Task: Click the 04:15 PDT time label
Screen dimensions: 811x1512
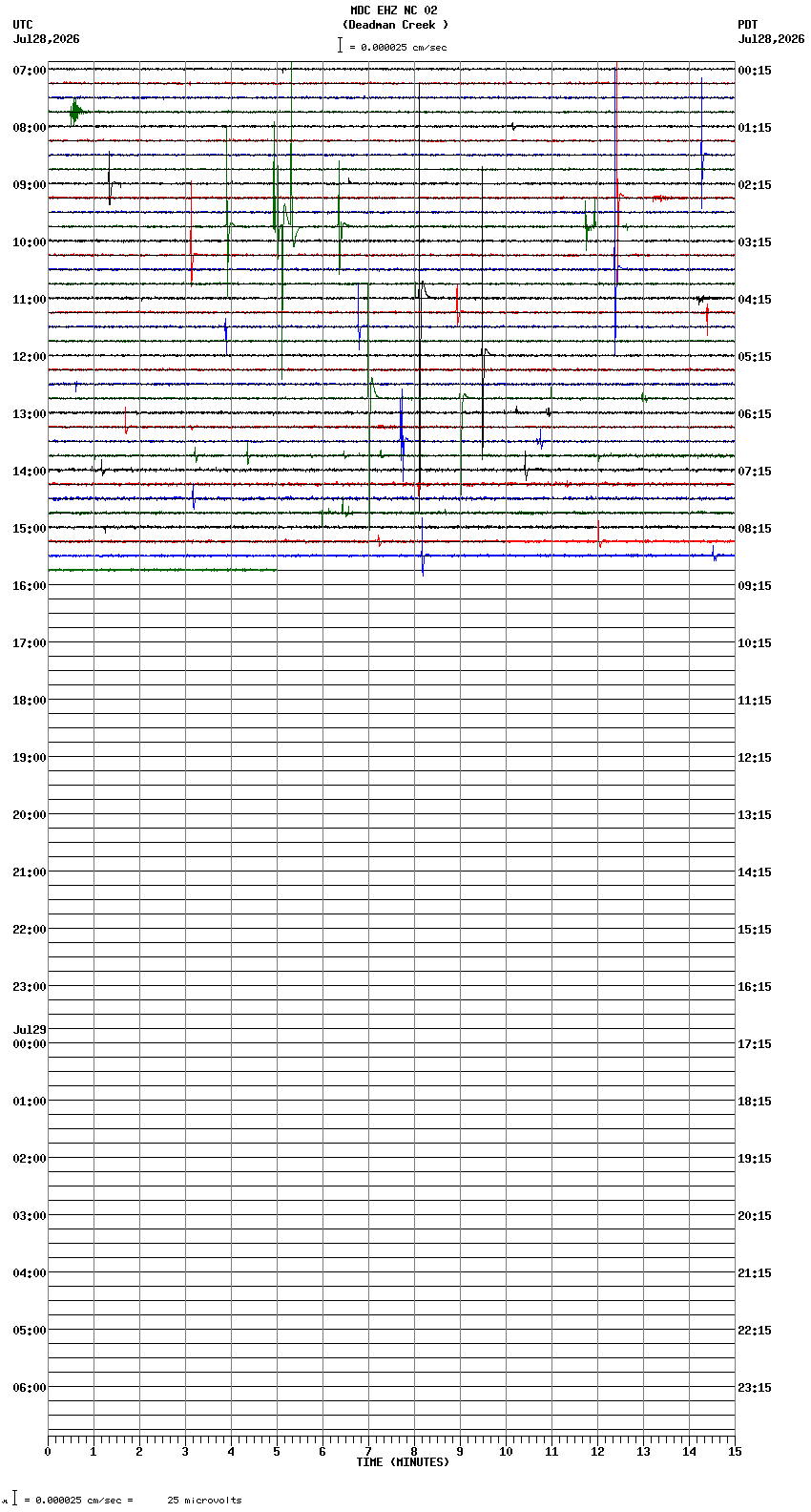Action: tap(755, 300)
